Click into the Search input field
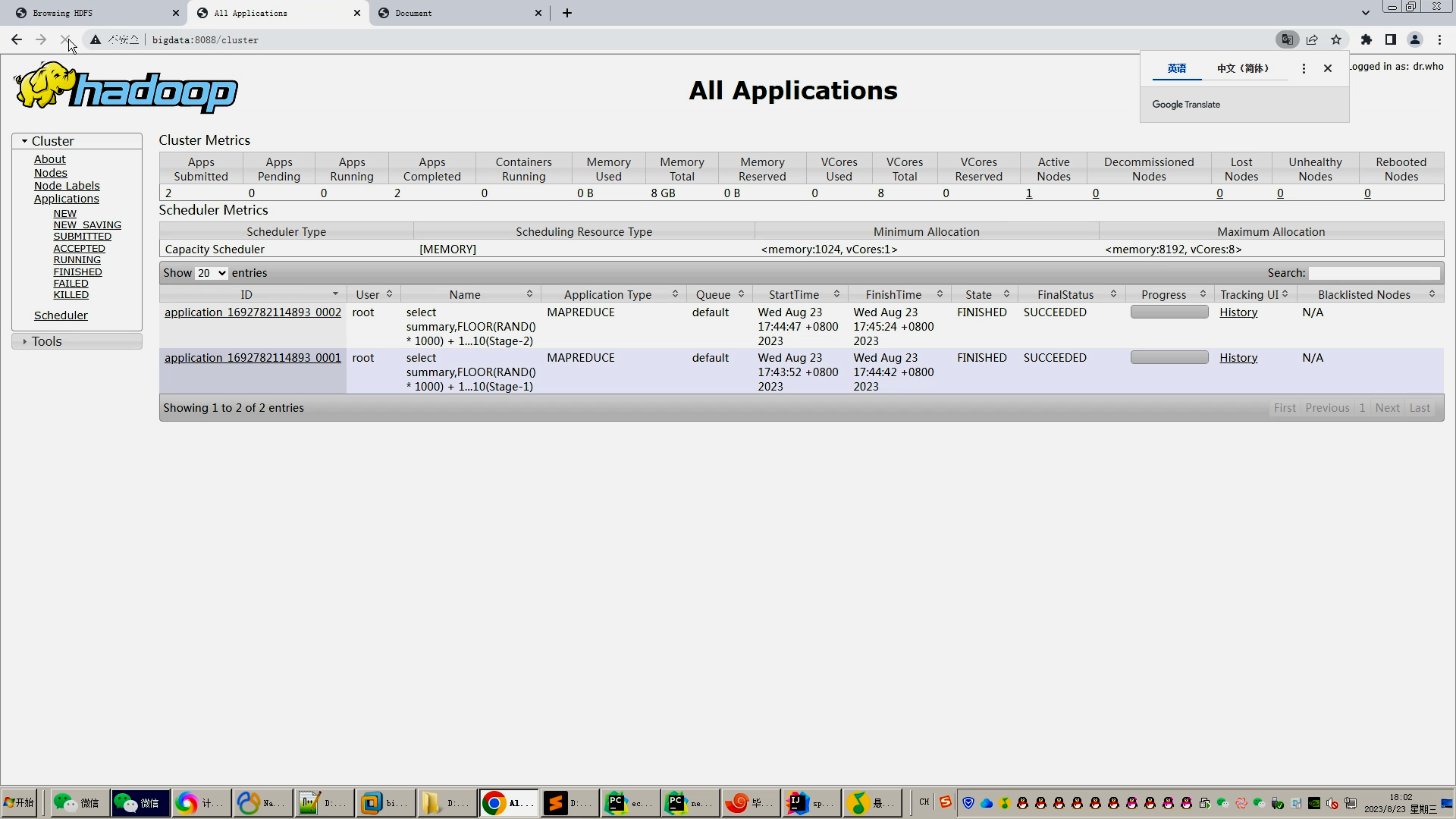Screen dimensions: 1456x819 tap(1373, 273)
